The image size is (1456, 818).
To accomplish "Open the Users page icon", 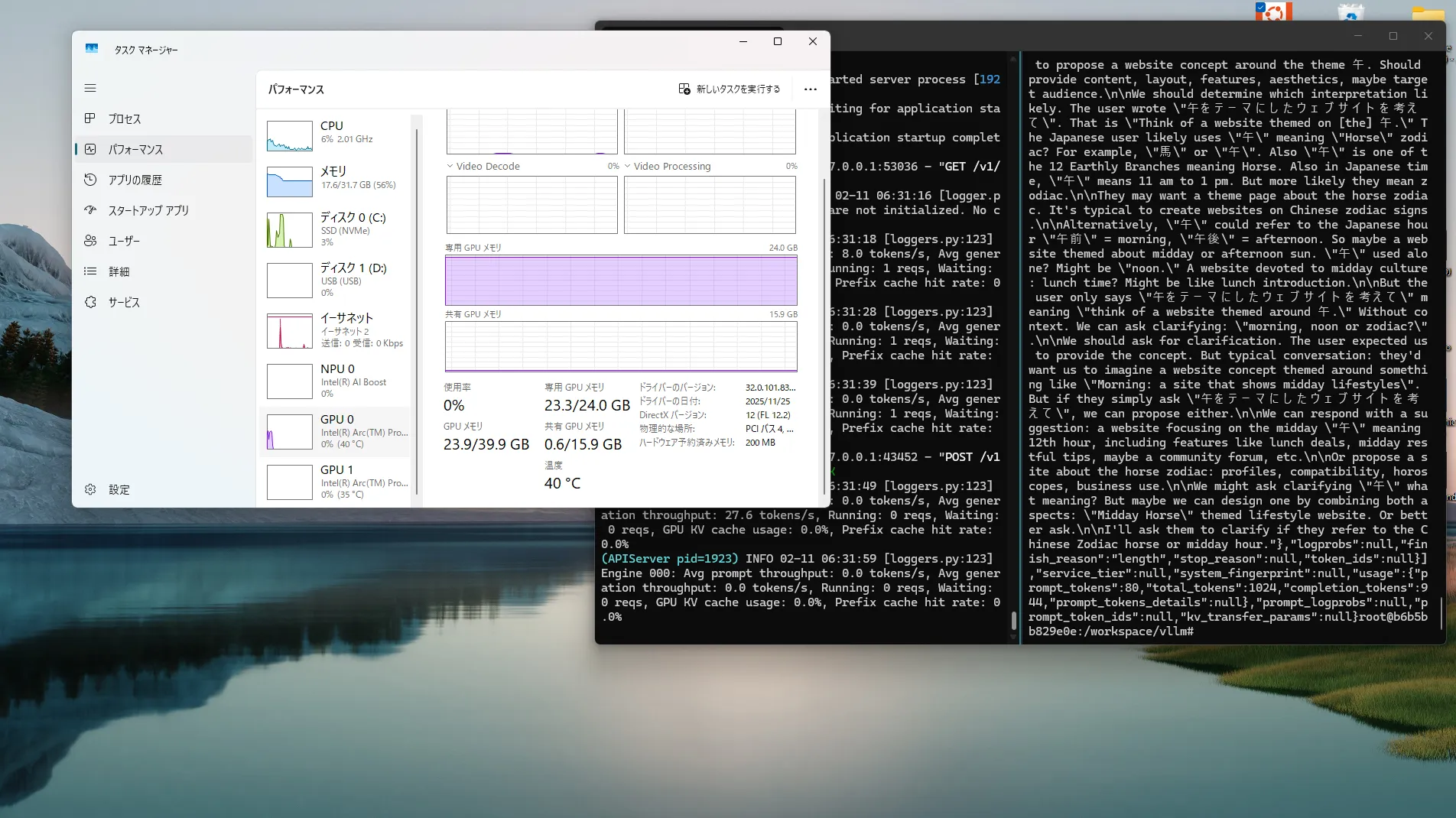I will (x=90, y=241).
